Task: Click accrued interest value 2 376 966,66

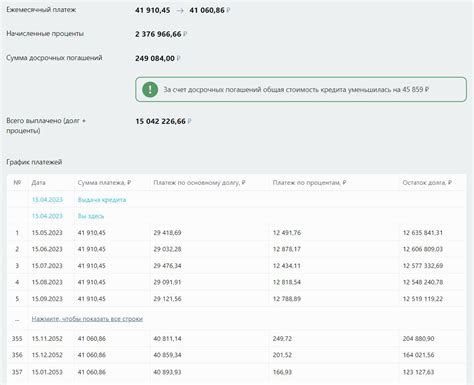Action: click(158, 34)
